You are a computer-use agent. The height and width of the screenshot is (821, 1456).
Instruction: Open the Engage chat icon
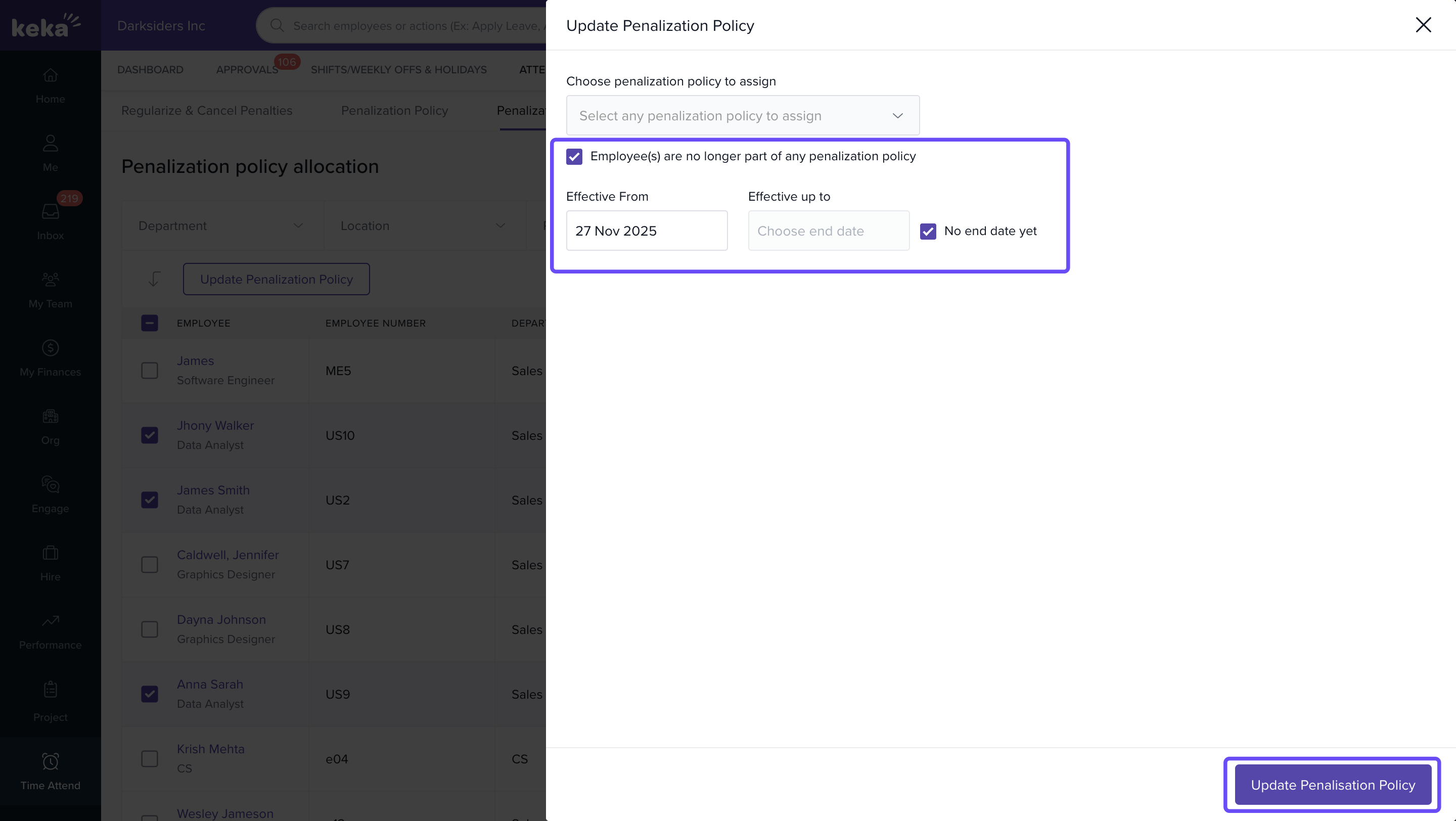pos(51,485)
